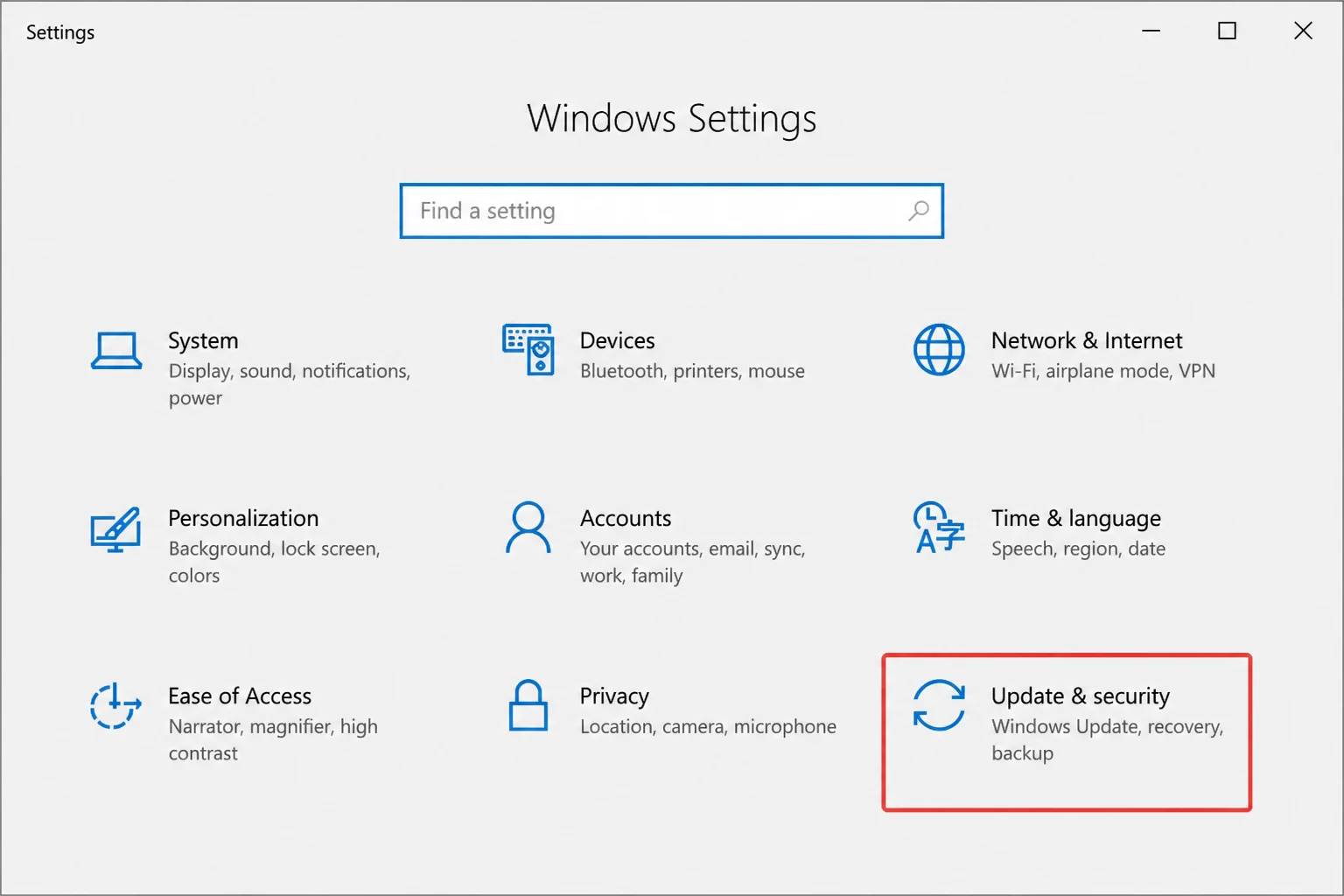Viewport: 1344px width, 896px height.
Task: Select the Accounts title link
Action: (x=626, y=518)
